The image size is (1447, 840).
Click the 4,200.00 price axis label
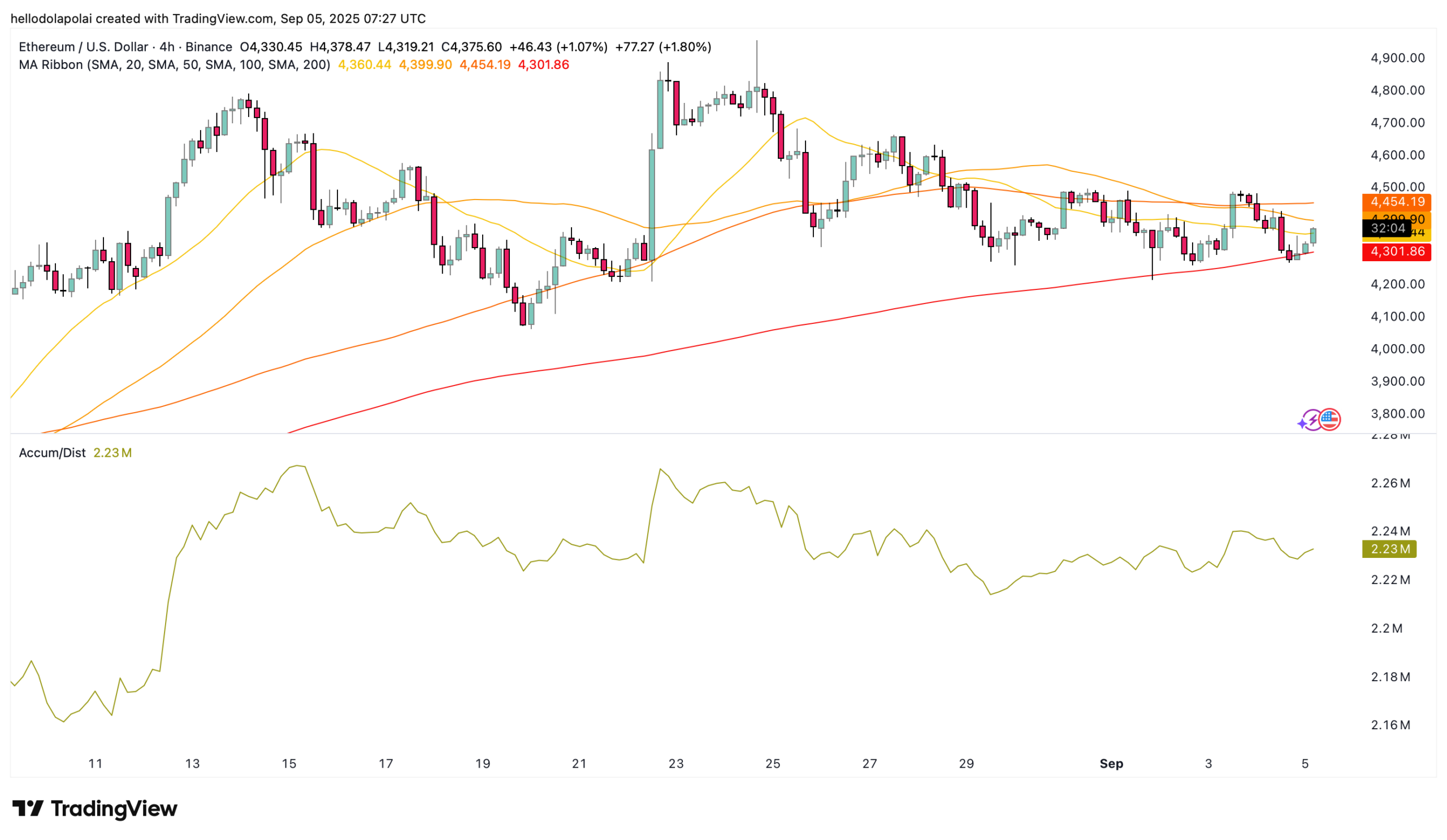click(1398, 284)
